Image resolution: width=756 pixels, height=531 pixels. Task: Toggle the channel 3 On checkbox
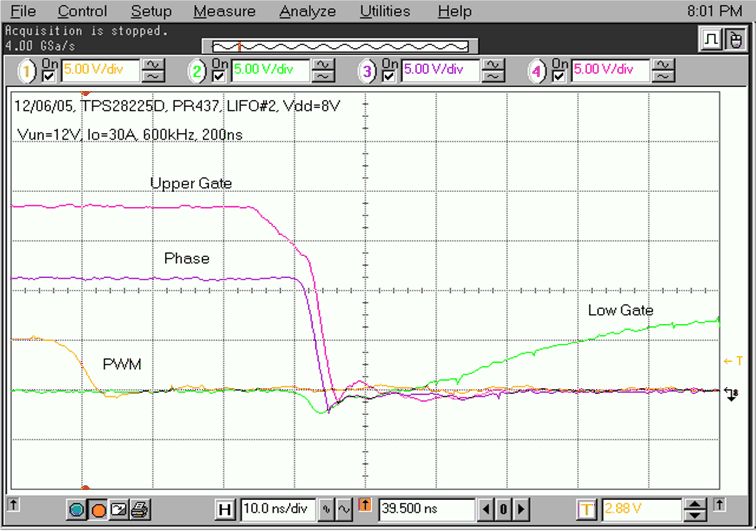(389, 76)
